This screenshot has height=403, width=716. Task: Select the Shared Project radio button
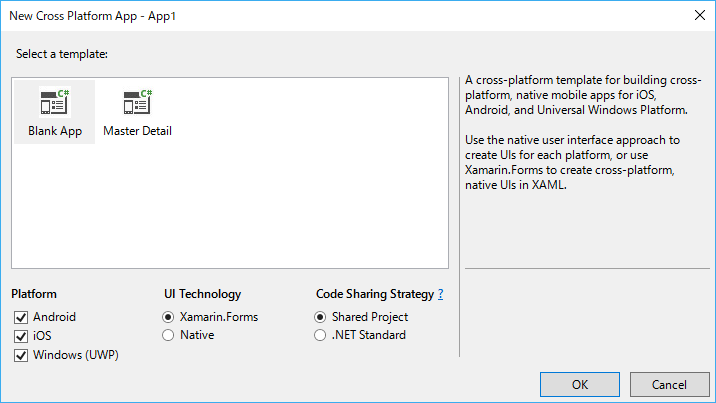(320, 317)
